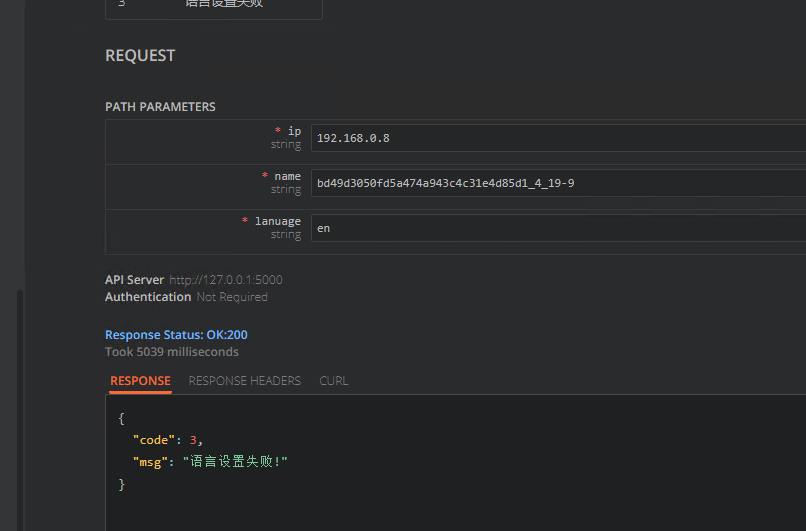The image size is (806, 531).
Task: Click the 'Response Status: OK:200' text
Action: click(x=176, y=335)
